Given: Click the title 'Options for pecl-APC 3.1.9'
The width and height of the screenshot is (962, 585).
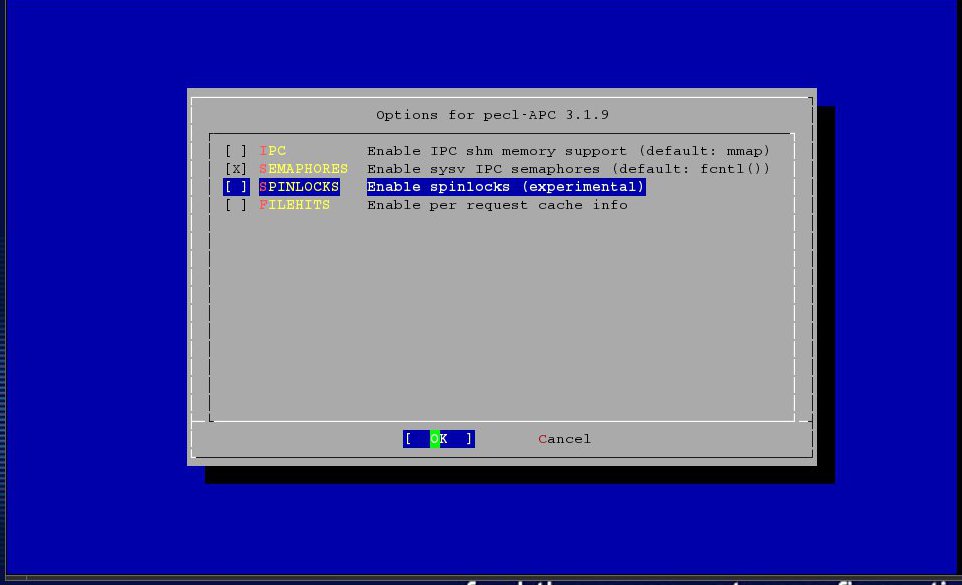Looking at the screenshot, I should [x=493, y=115].
